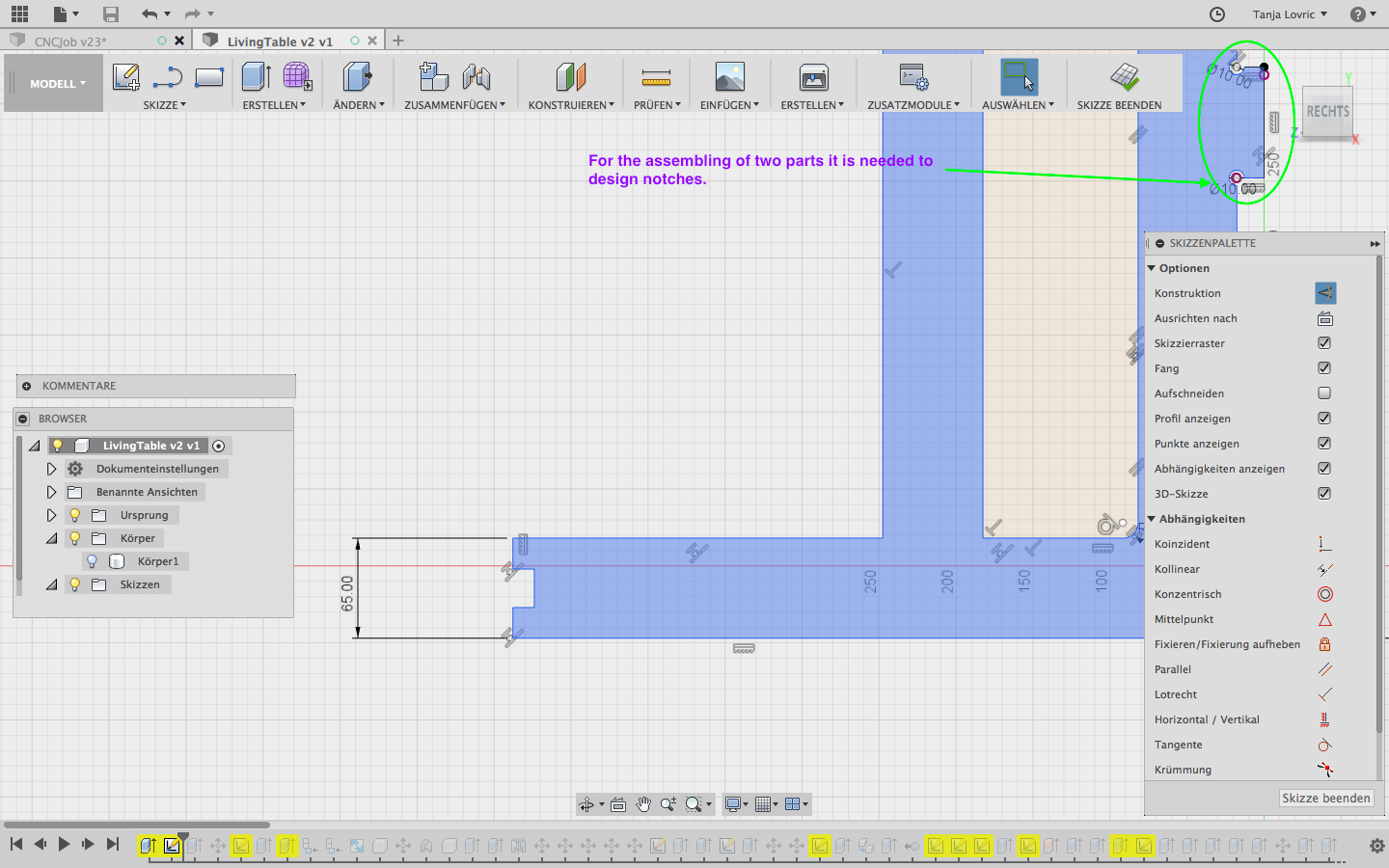Toggle visibility bulb of Ursprung folder
Viewport: 1389px width, 868px height.
74,515
